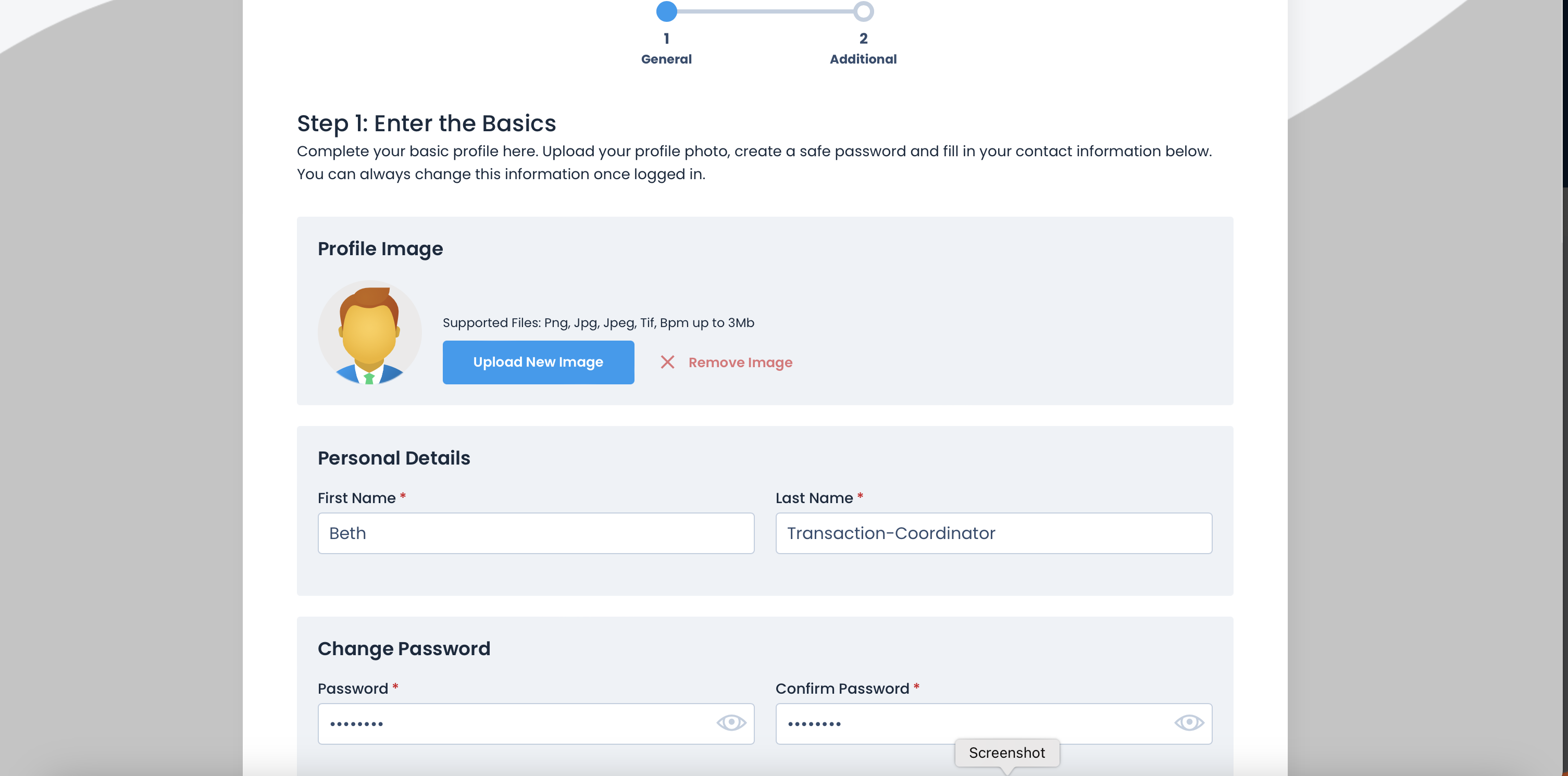Click the Upload New Image button
1568x776 pixels.
point(538,362)
